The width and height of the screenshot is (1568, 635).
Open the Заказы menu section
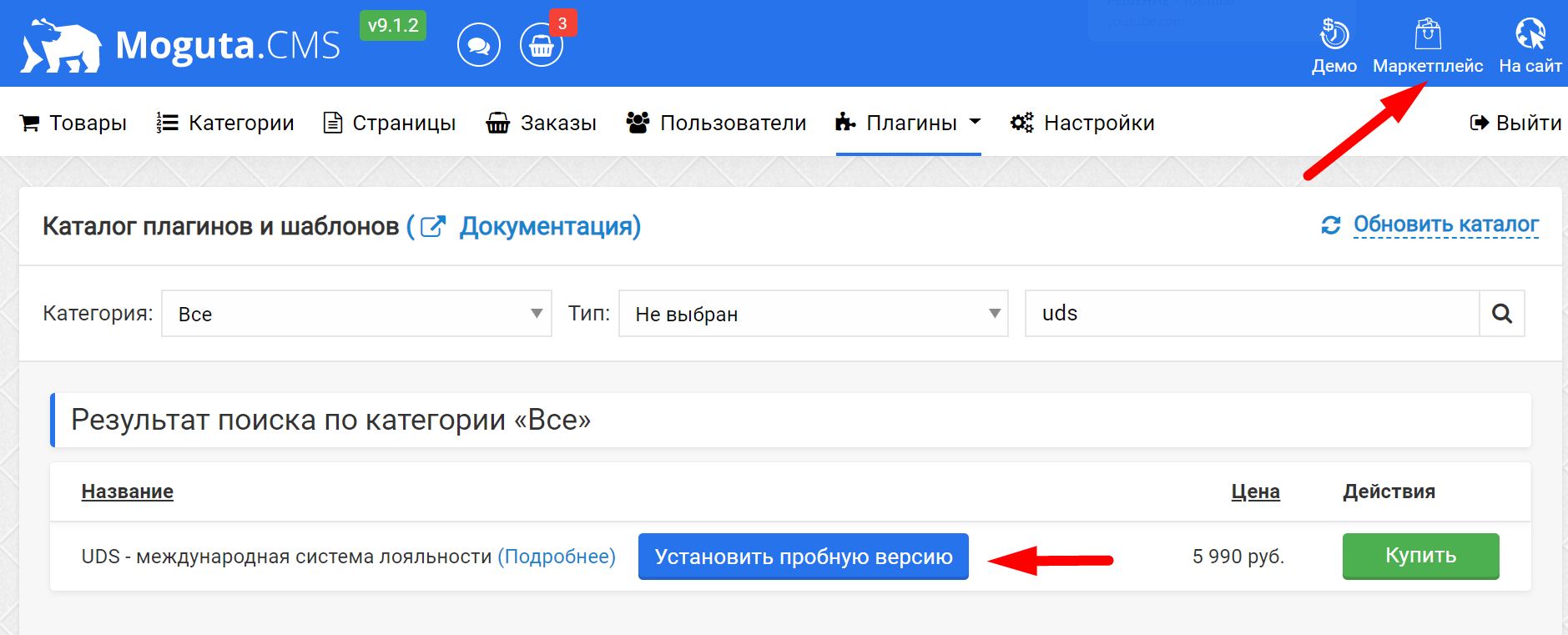pos(542,123)
